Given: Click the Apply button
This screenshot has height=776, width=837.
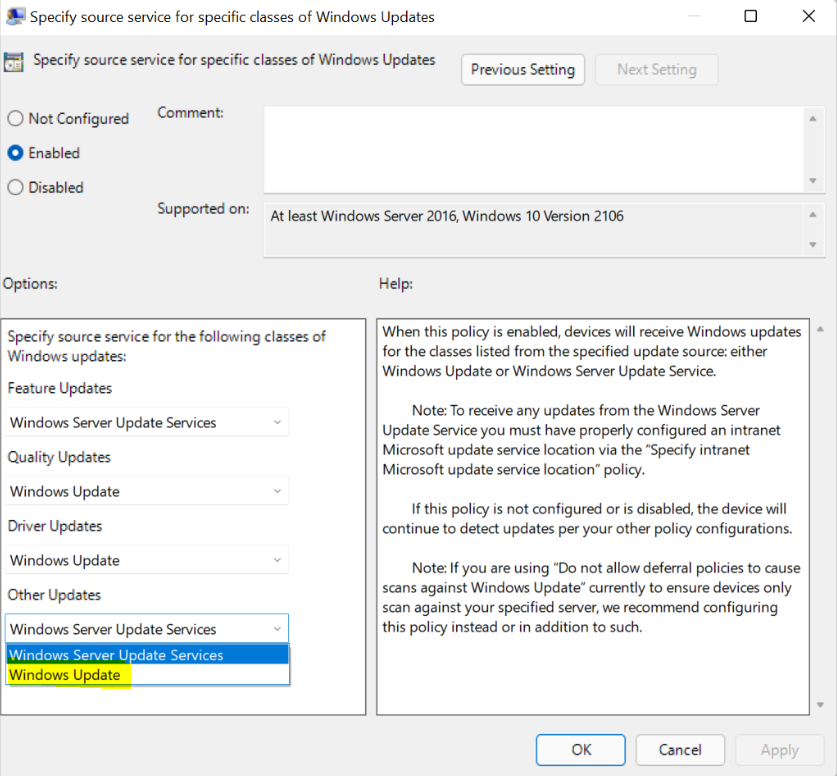Looking at the screenshot, I should [x=779, y=750].
